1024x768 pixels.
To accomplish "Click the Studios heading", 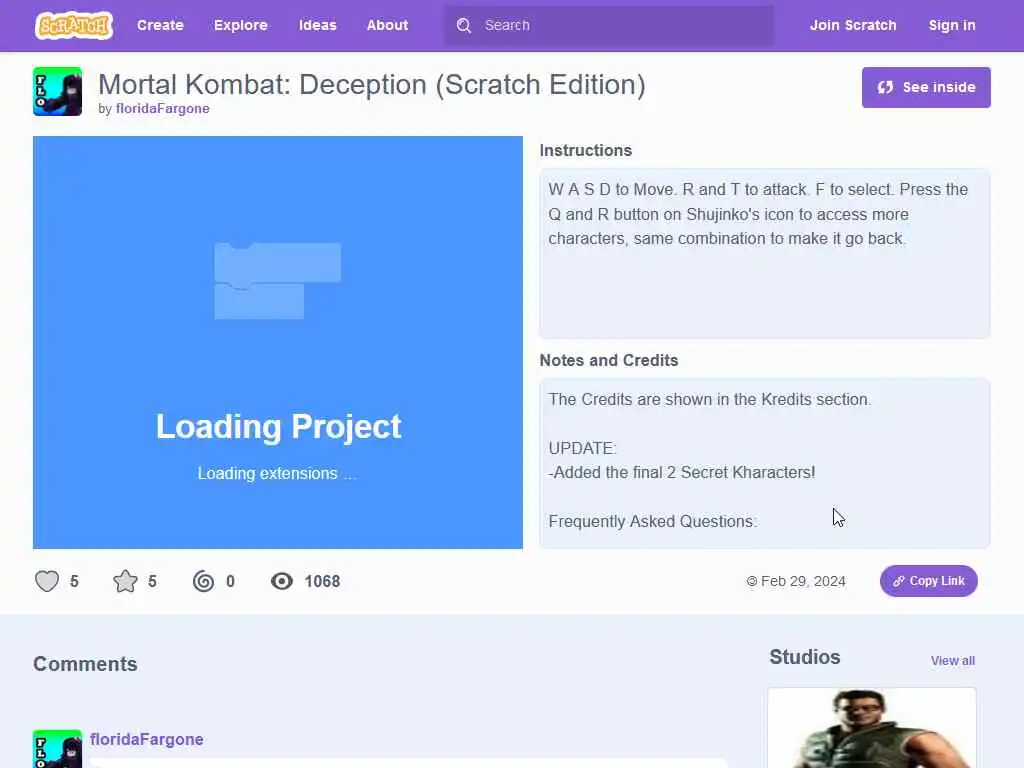I will (x=805, y=657).
